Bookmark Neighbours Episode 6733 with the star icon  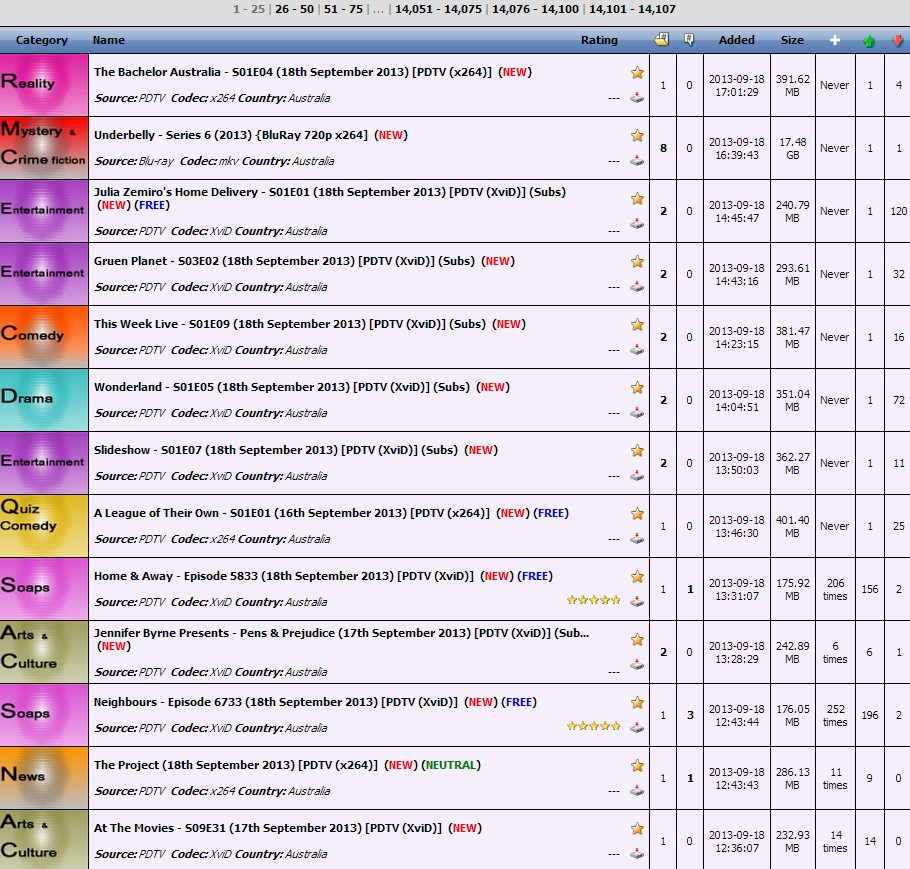(x=637, y=702)
